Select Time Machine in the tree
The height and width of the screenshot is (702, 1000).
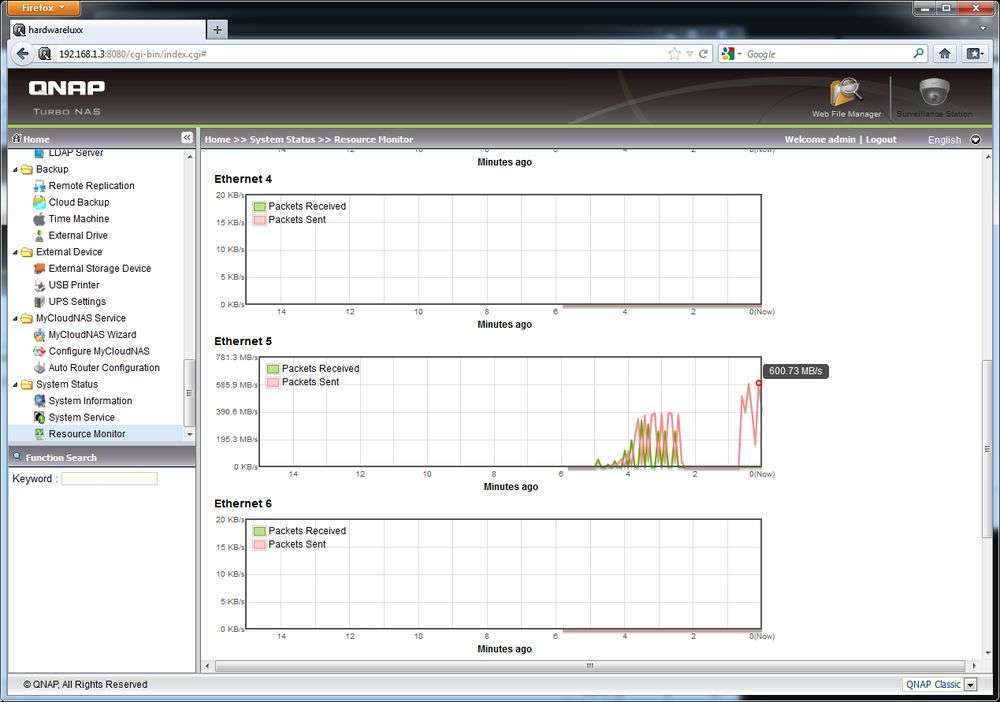pyautogui.click(x=79, y=219)
